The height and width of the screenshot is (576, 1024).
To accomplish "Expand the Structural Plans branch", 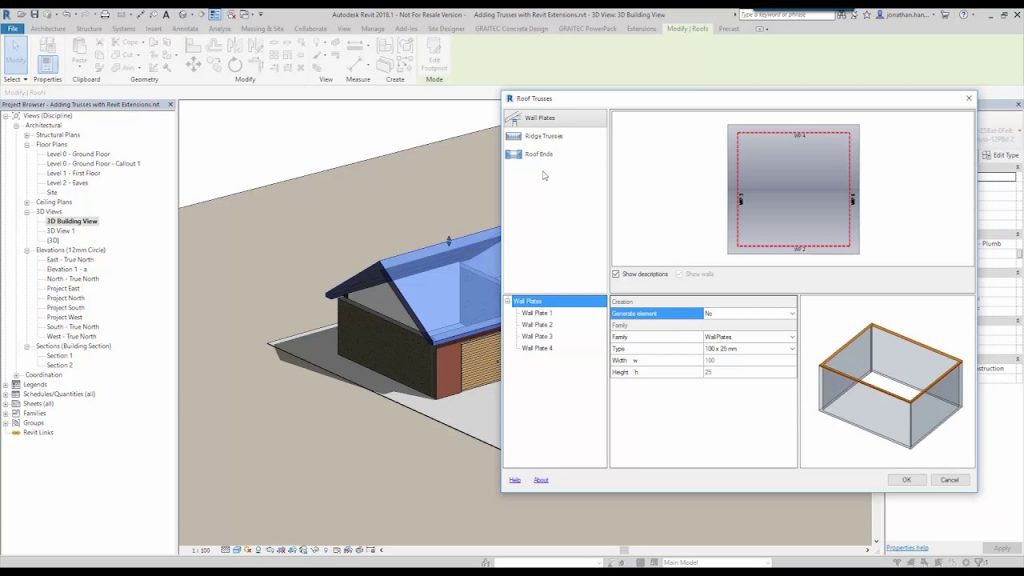I will (x=27, y=135).
